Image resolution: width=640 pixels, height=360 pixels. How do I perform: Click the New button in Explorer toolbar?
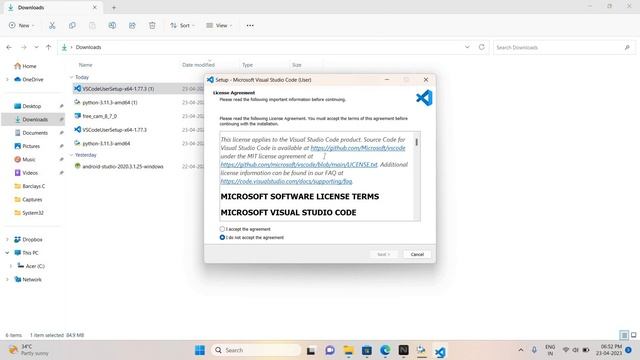21,25
